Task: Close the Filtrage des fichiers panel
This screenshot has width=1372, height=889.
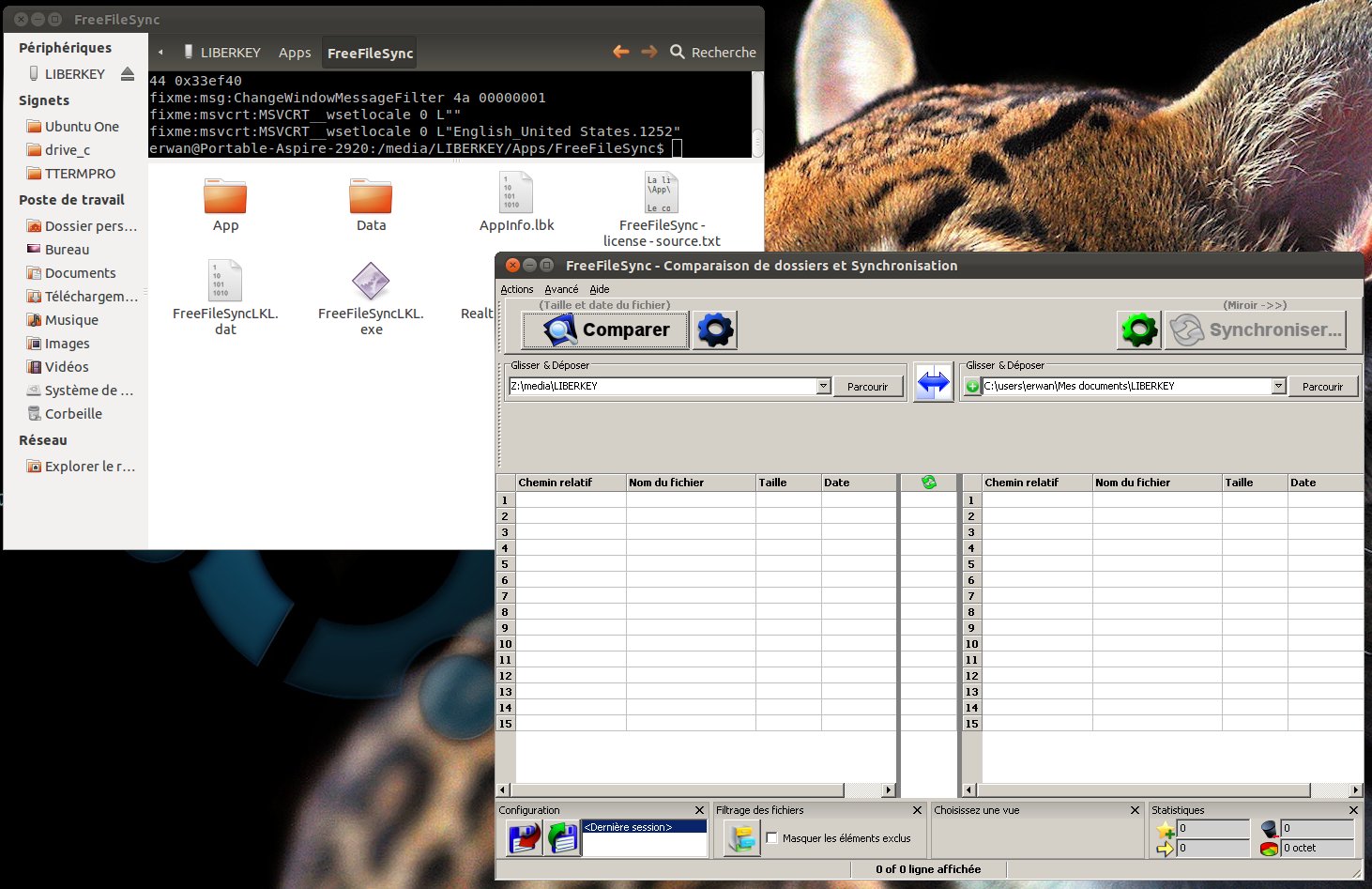Action: [917, 810]
